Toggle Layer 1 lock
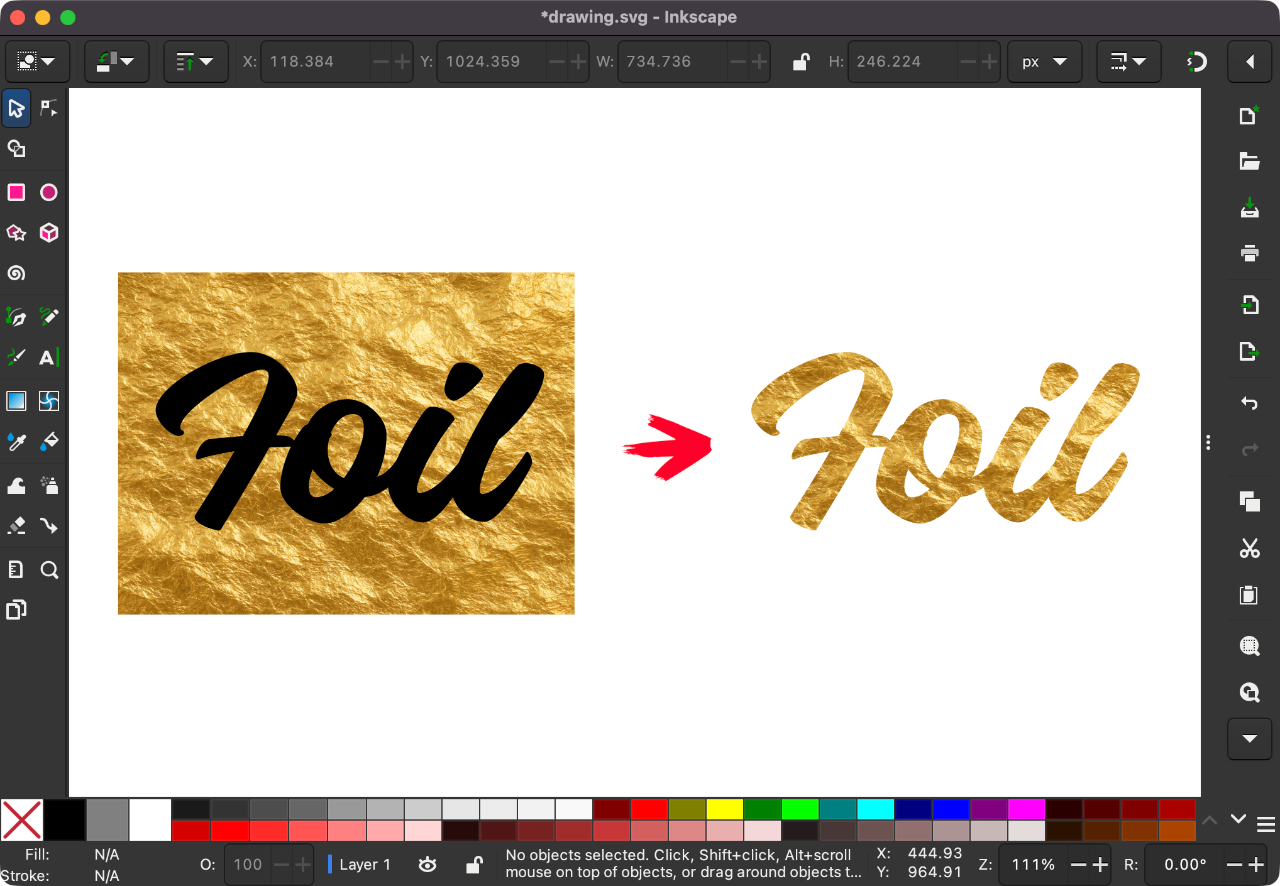The width and height of the screenshot is (1280, 886). coord(475,864)
